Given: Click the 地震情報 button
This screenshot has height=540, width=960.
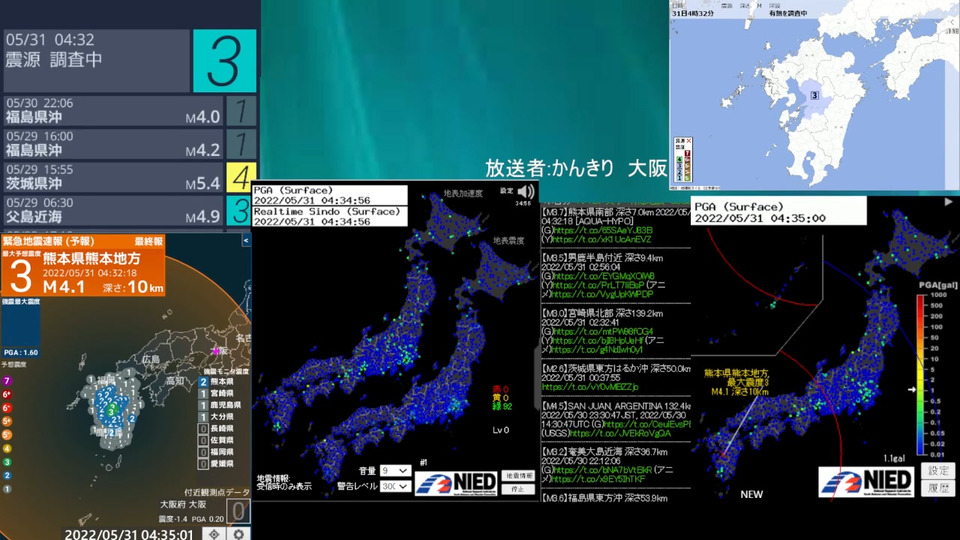Looking at the screenshot, I should (x=518, y=476).
